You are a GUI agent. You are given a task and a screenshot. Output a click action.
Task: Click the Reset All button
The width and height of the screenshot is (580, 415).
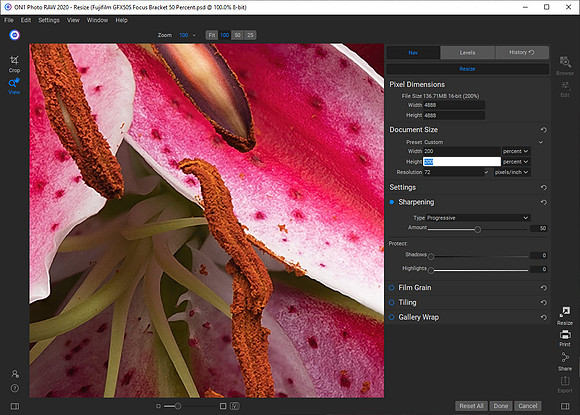pyautogui.click(x=471, y=406)
